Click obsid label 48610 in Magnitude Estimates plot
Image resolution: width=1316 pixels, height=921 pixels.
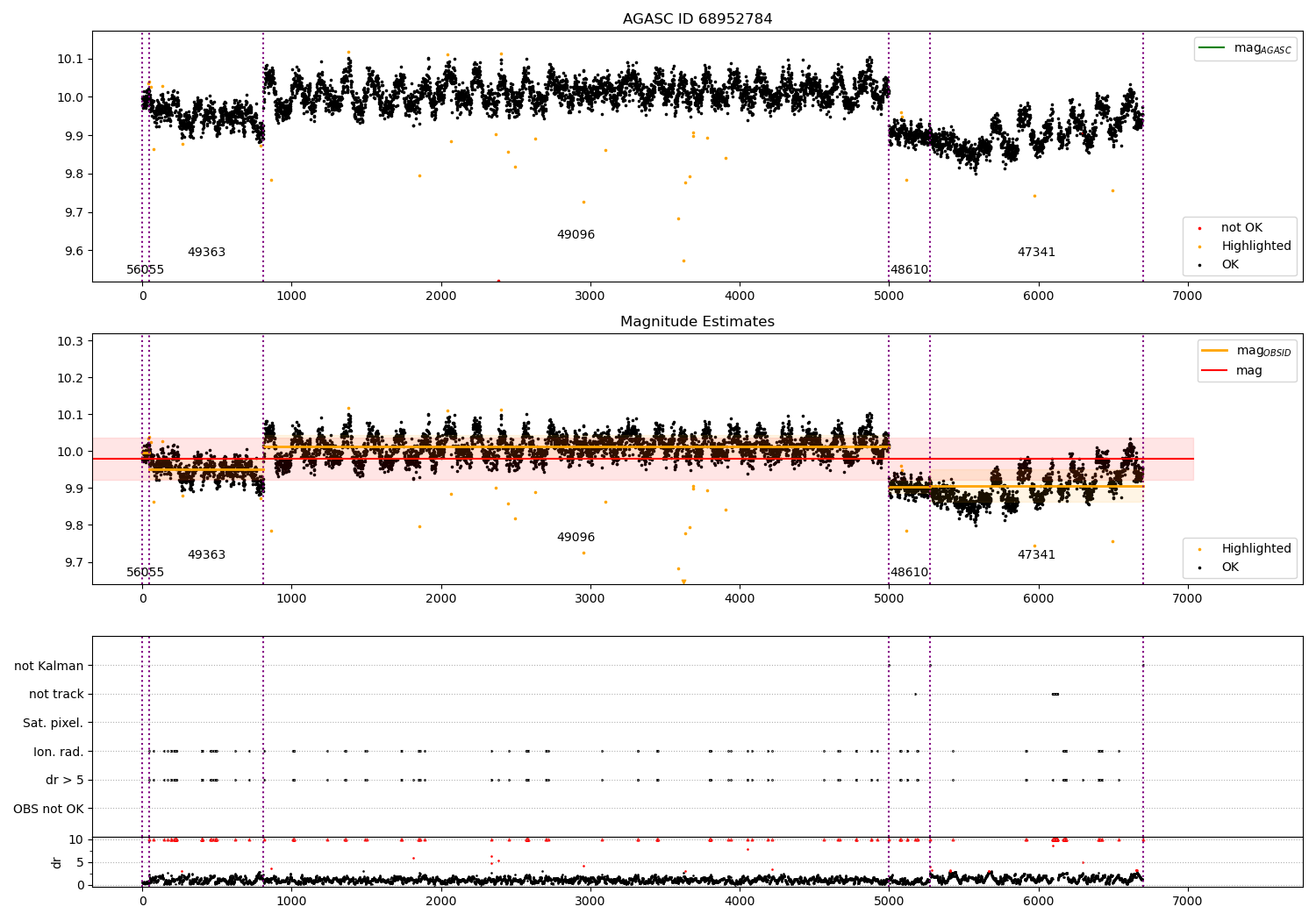910,573
